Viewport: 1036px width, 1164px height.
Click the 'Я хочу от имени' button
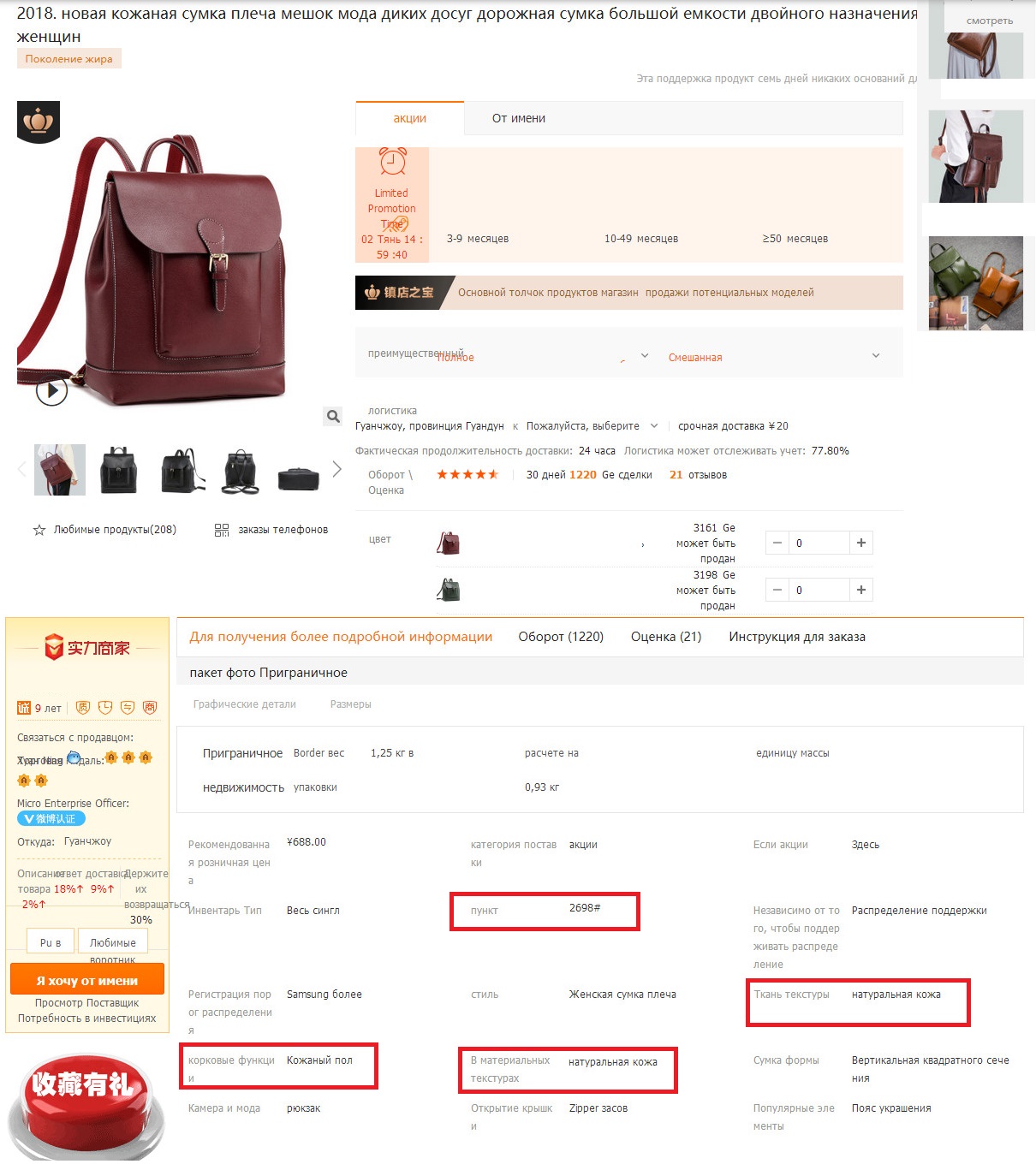87,981
